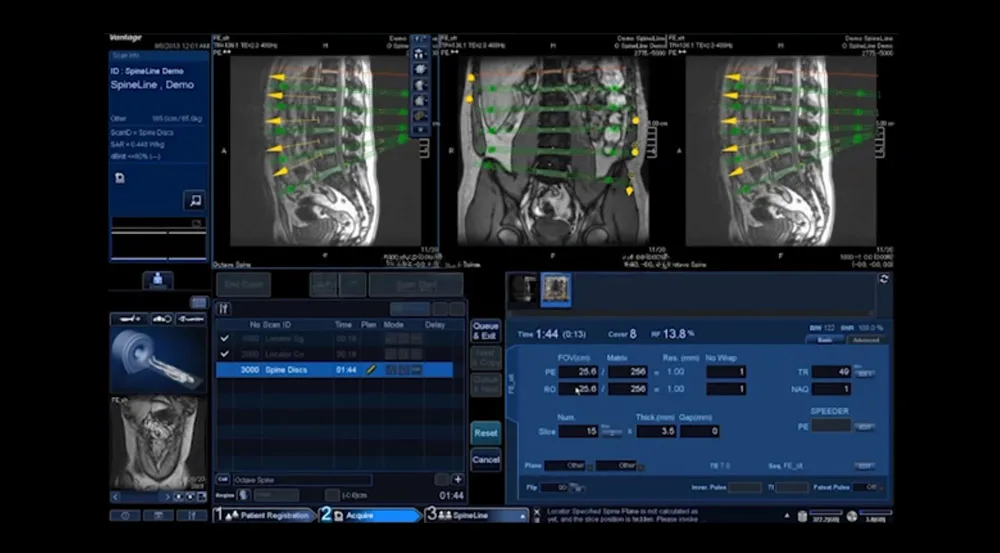Viewport: 1000px width, 553px height.
Task: Click the disk storage icon in status bar
Action: (802, 516)
